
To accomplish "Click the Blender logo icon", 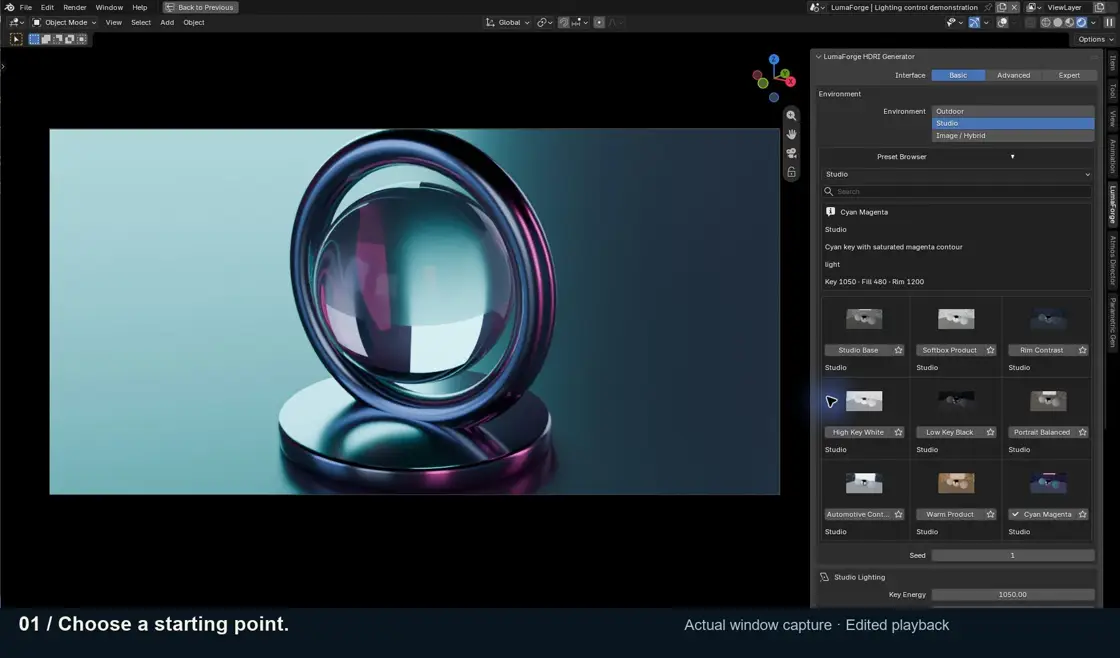I will pos(9,7).
